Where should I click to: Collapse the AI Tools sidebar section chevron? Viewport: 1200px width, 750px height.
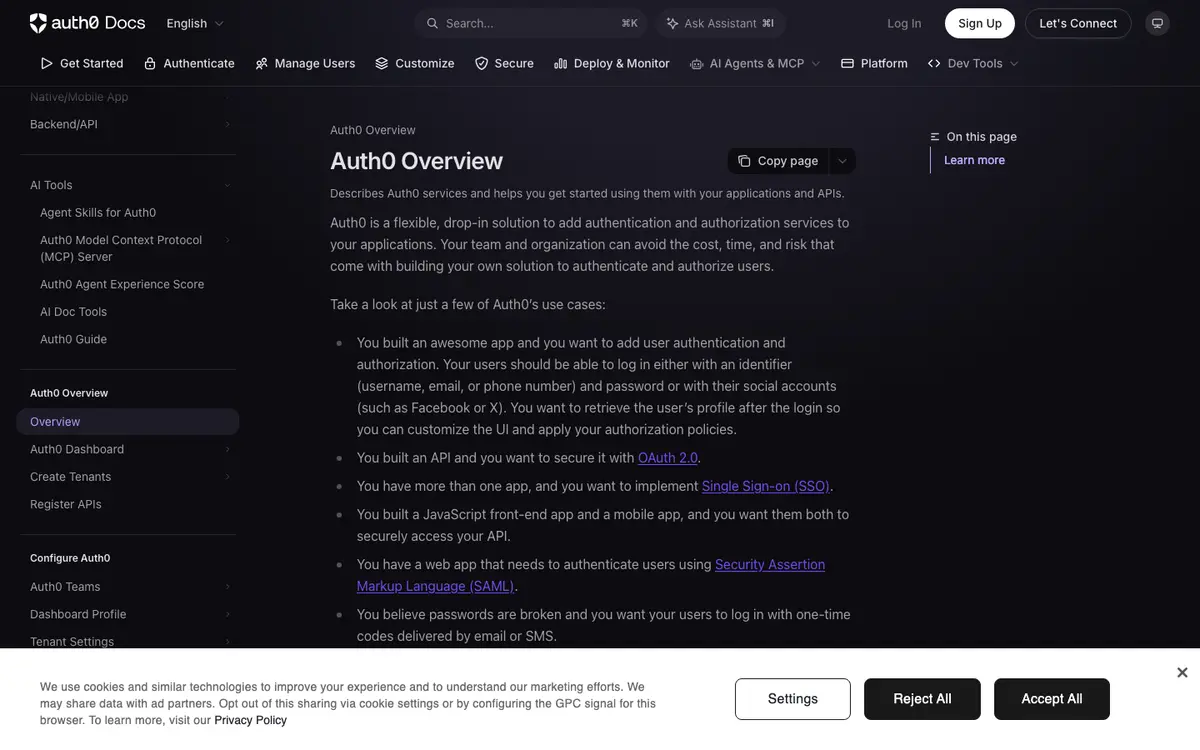(x=227, y=185)
